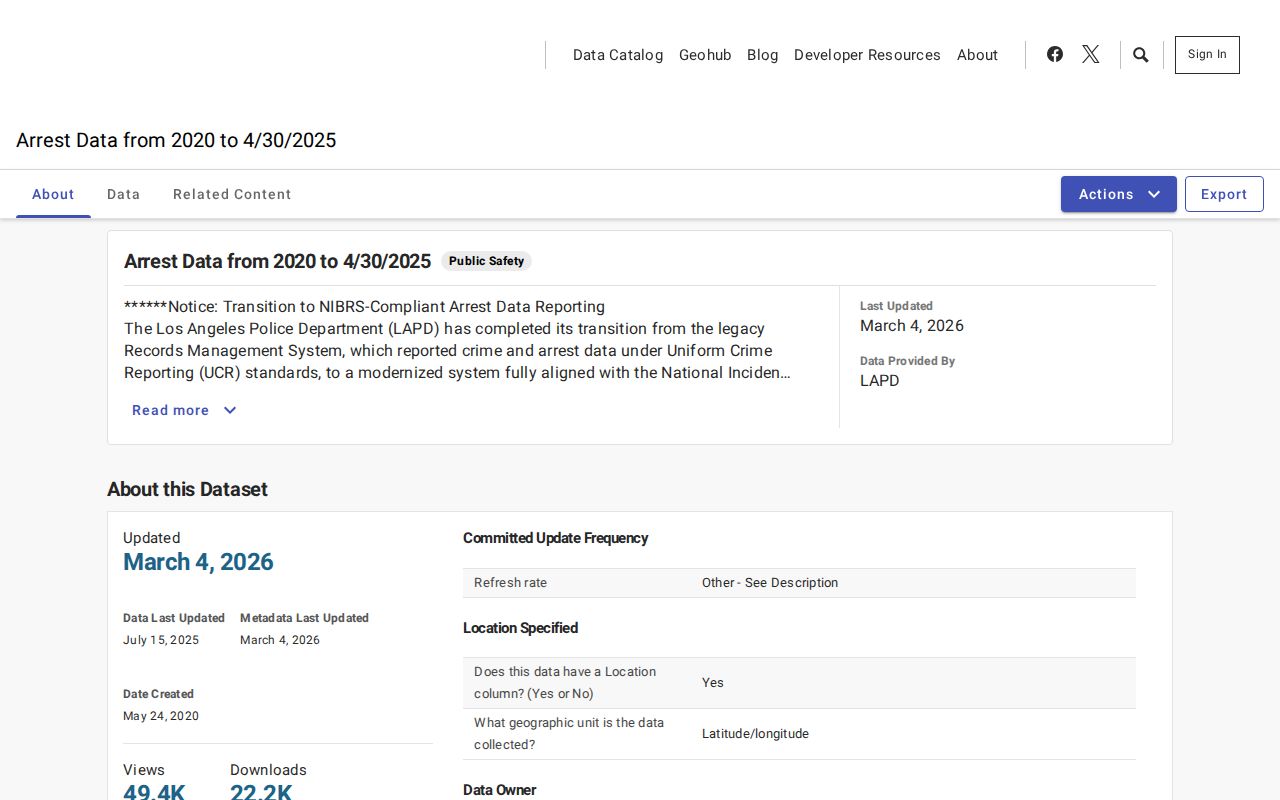Click the Export button
Image resolution: width=1280 pixels, height=800 pixels.
point(1224,194)
